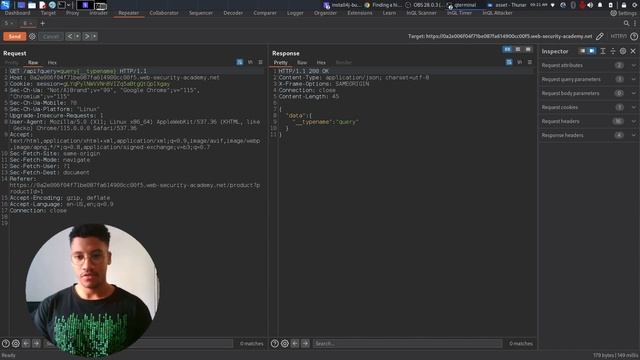Switch to asset - Thunar taskbar window
Viewport: 640px width, 360px height.
click(x=507, y=5)
